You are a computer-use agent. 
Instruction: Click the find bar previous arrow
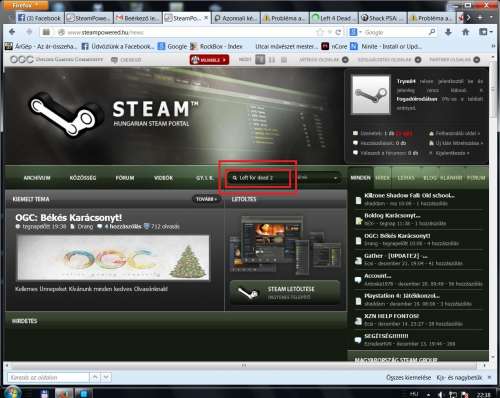click(x=95, y=377)
